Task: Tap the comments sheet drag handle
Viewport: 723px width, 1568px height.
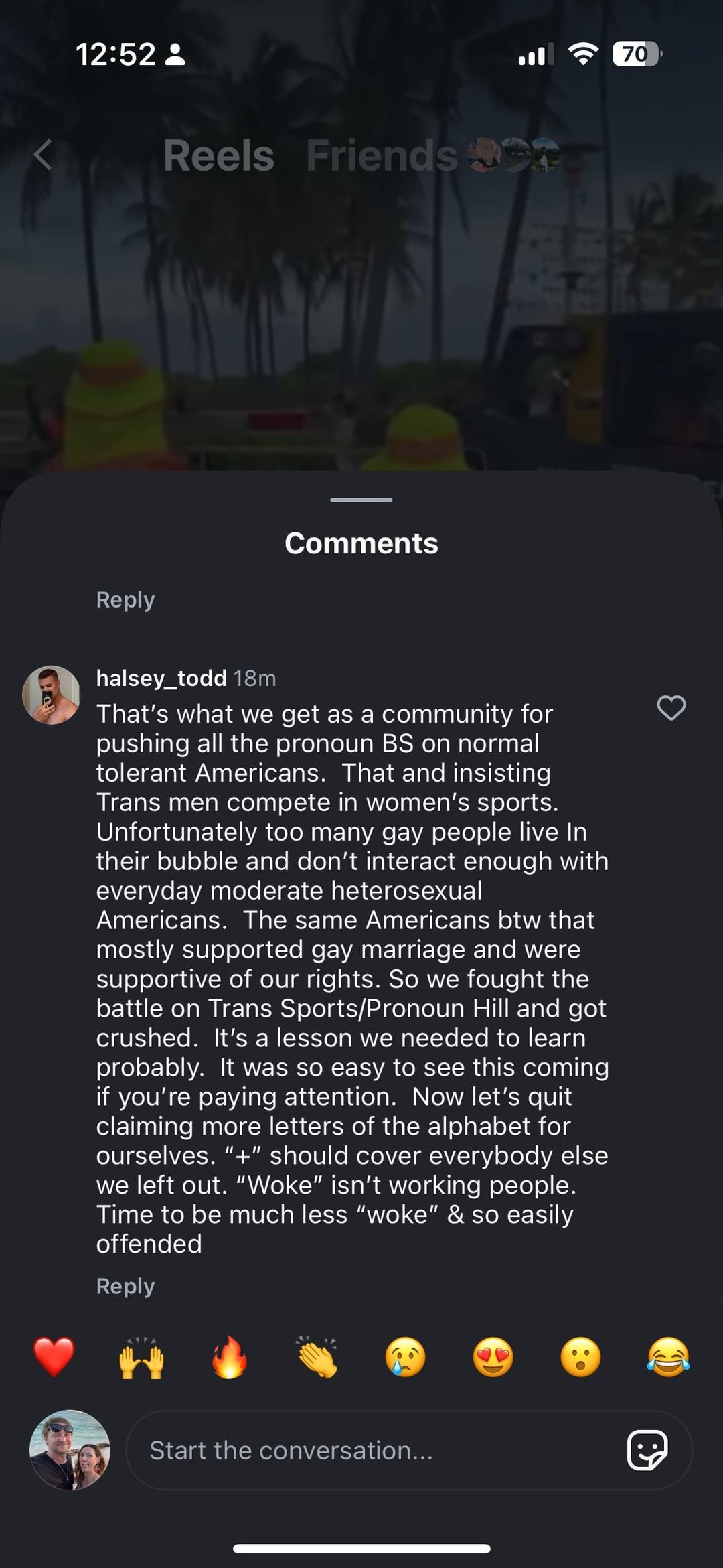Action: (361, 500)
